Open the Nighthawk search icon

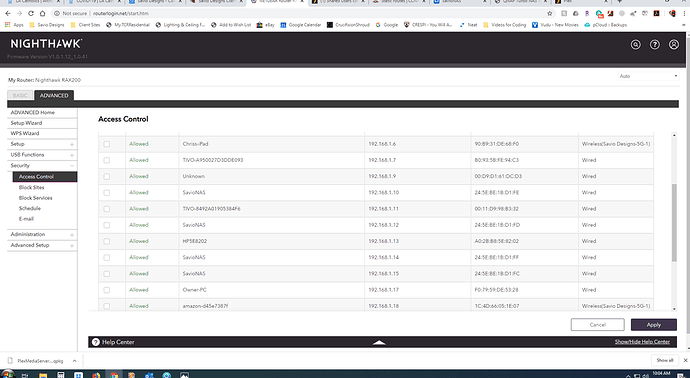[x=635, y=44]
